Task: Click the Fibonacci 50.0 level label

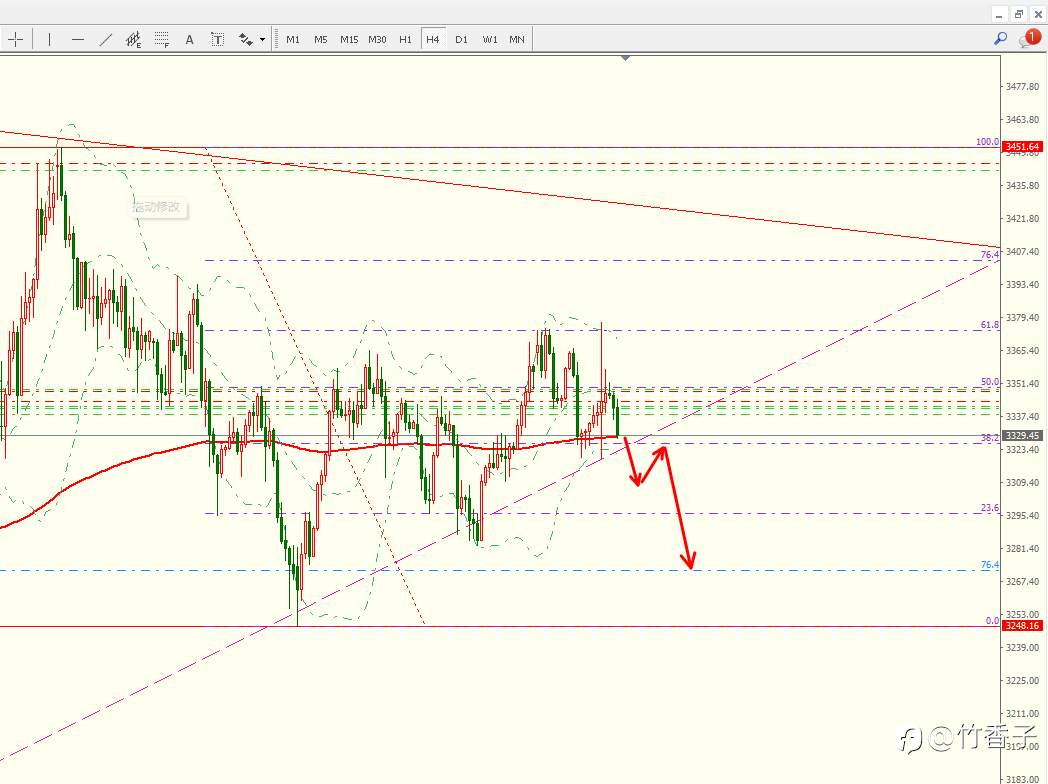Action: [x=990, y=382]
